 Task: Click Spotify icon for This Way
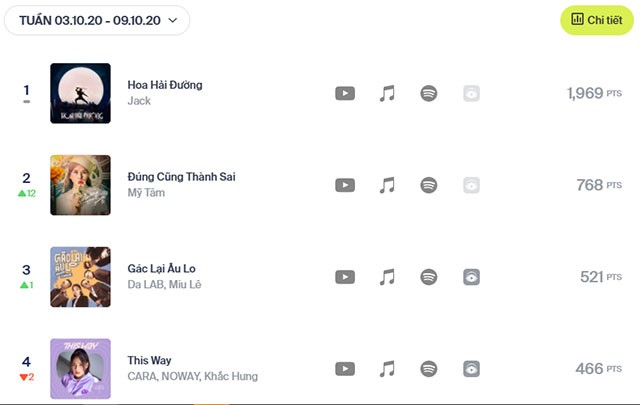click(x=429, y=369)
